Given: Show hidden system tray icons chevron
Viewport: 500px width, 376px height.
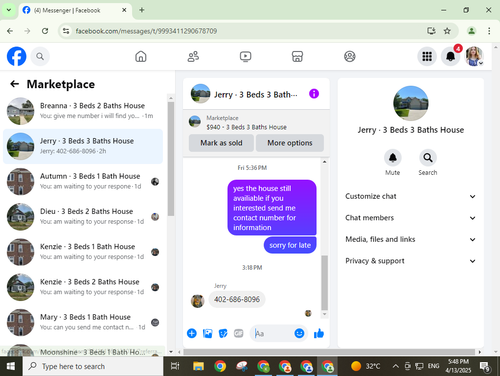Looking at the screenshot, I should click(x=395, y=366).
